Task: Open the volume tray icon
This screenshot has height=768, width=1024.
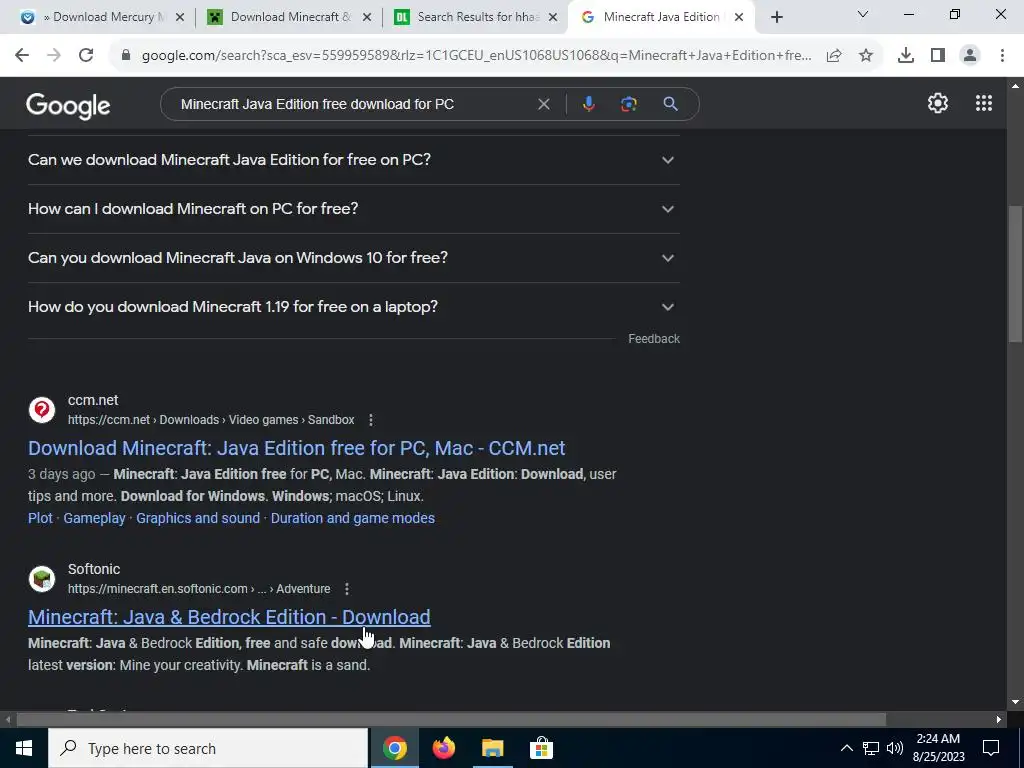Action: 895,748
